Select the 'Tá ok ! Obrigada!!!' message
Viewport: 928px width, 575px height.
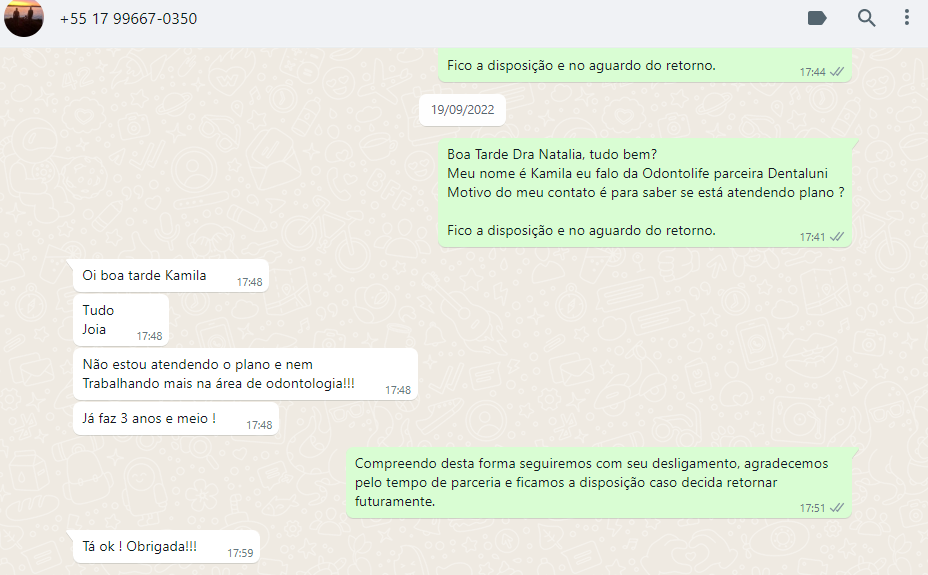click(x=166, y=547)
